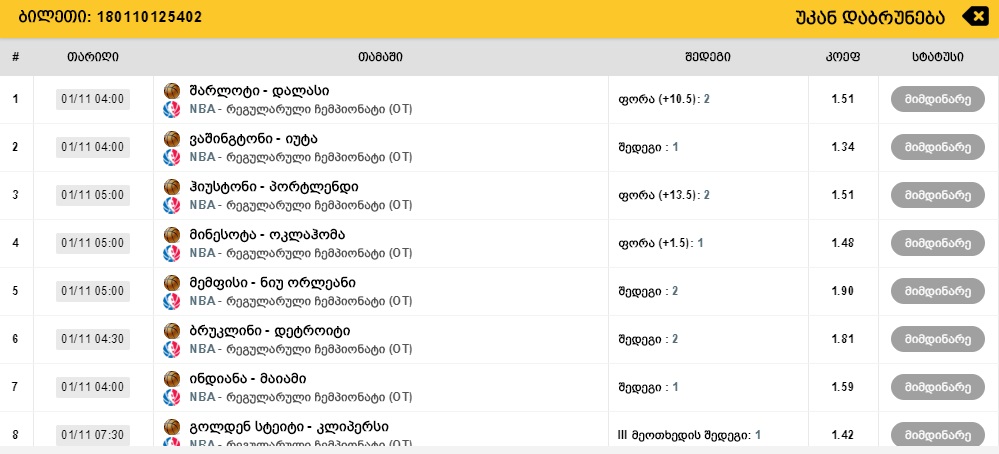This screenshot has width=999, height=454.
Task: Click basketball icon beside გოლდენ სტეიტი - კლიპერსი
Action: click(x=171, y=426)
